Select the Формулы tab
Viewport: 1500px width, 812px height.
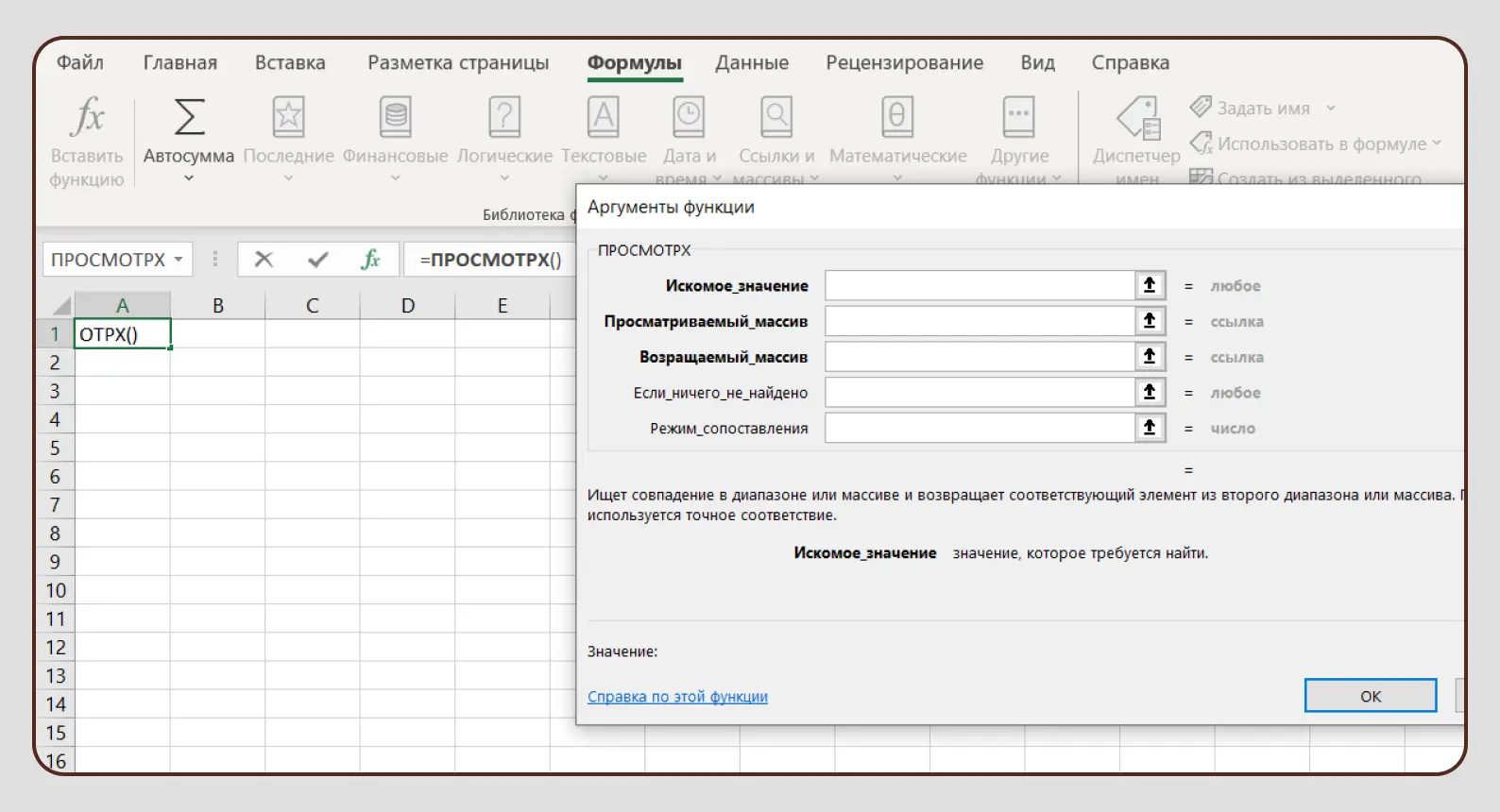(635, 62)
